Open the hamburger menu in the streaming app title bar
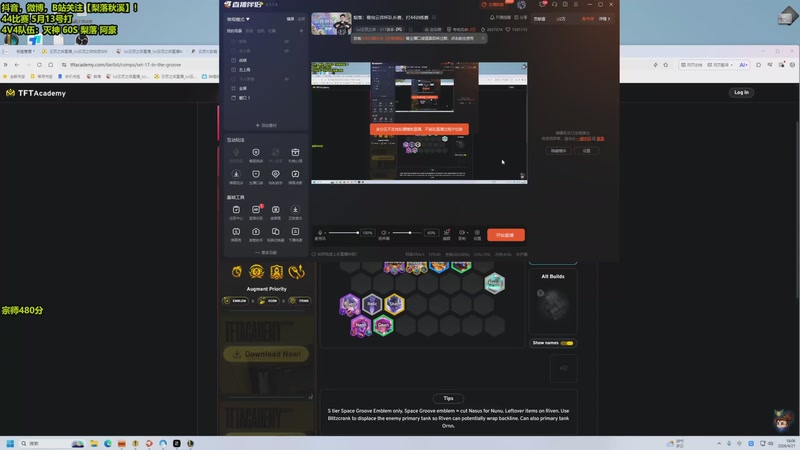The height and width of the screenshot is (450, 800). (576, 4)
